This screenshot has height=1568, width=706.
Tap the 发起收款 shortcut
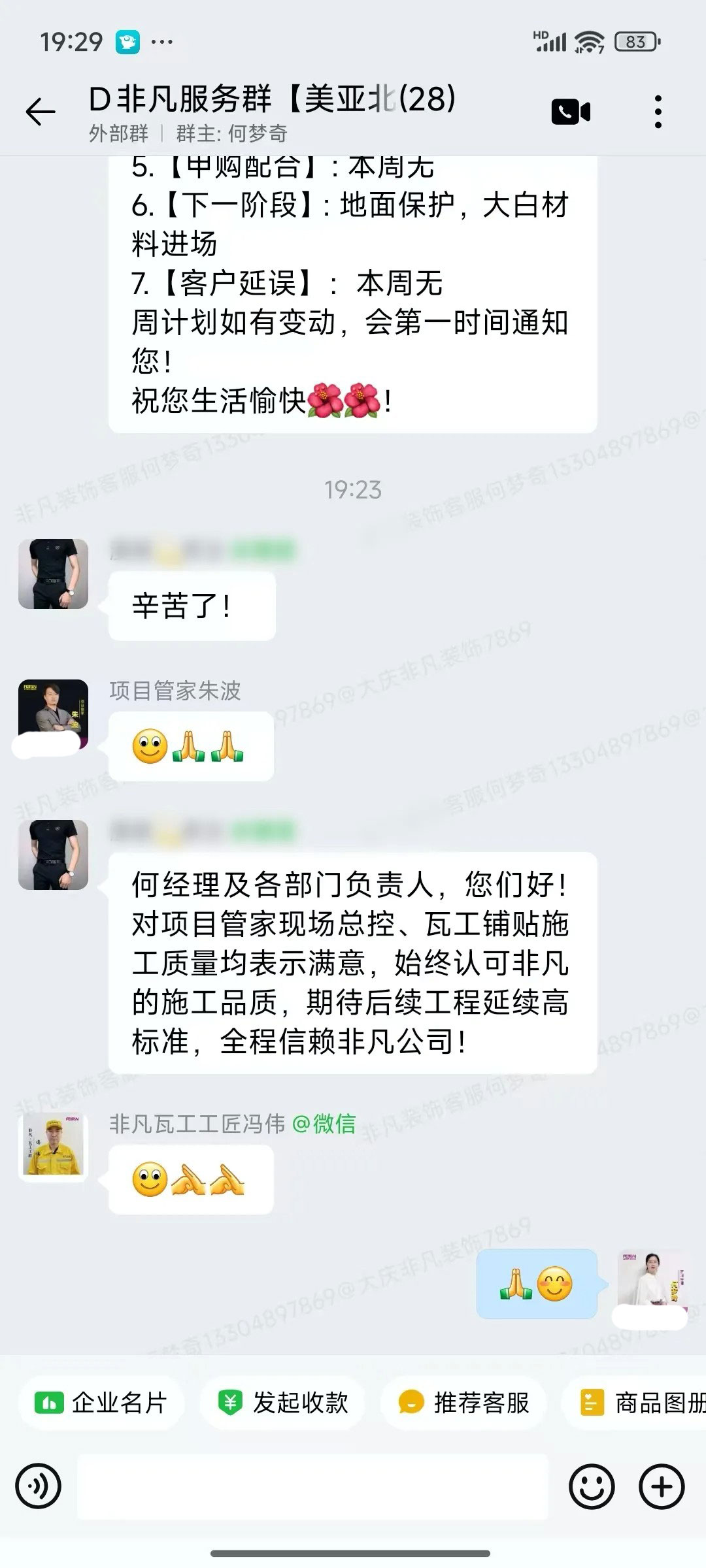point(282,1403)
